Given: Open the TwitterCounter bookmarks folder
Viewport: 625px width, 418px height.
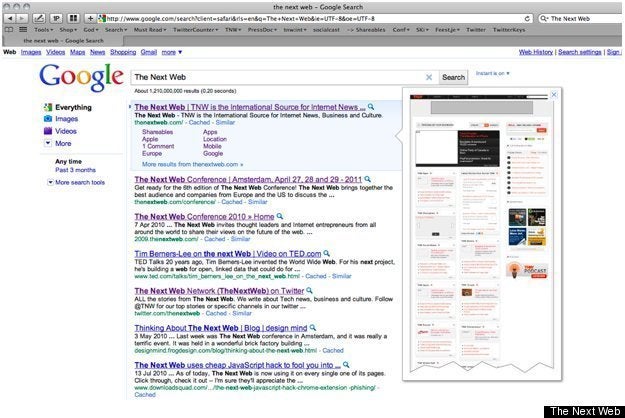Looking at the screenshot, I should coord(196,30).
